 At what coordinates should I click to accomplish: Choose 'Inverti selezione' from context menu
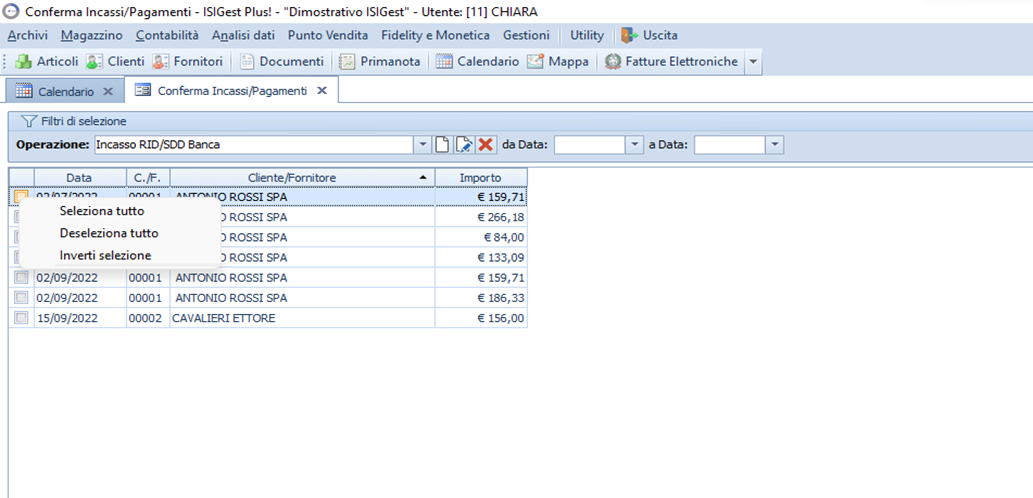(x=105, y=255)
